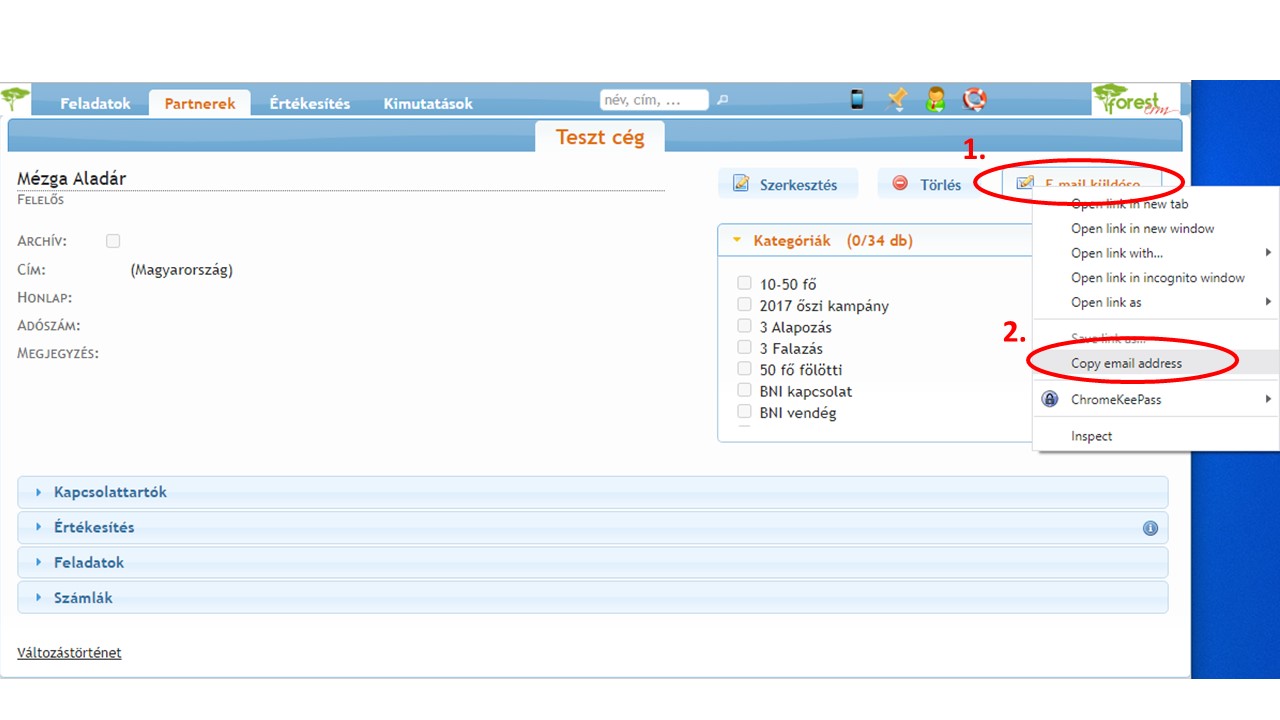Click the mobile phone icon

tap(857, 99)
